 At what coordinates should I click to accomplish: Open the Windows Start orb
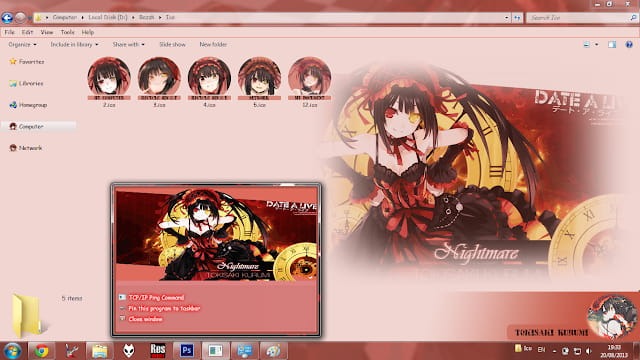tap(12, 351)
